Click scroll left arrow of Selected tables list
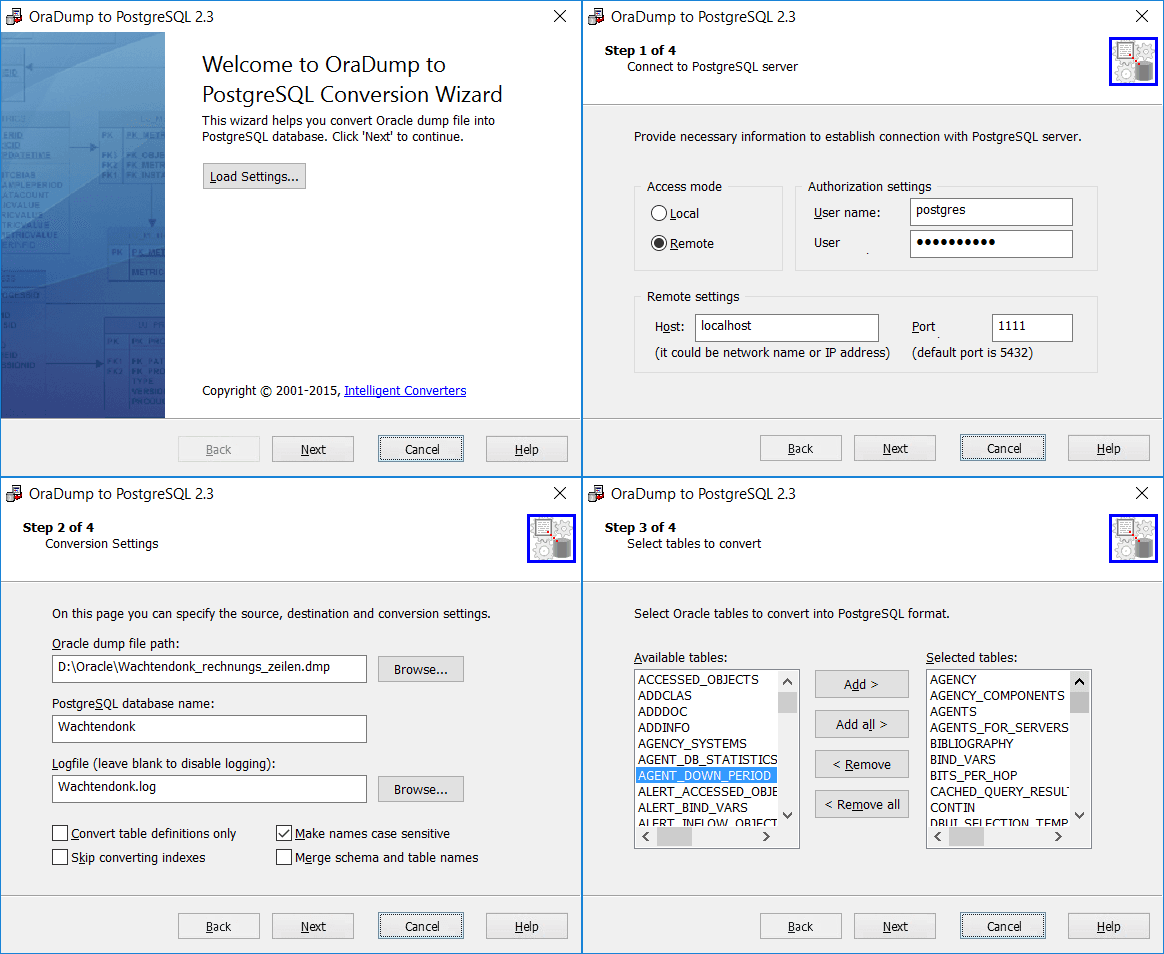Image resolution: width=1164 pixels, height=954 pixels. click(x=938, y=837)
